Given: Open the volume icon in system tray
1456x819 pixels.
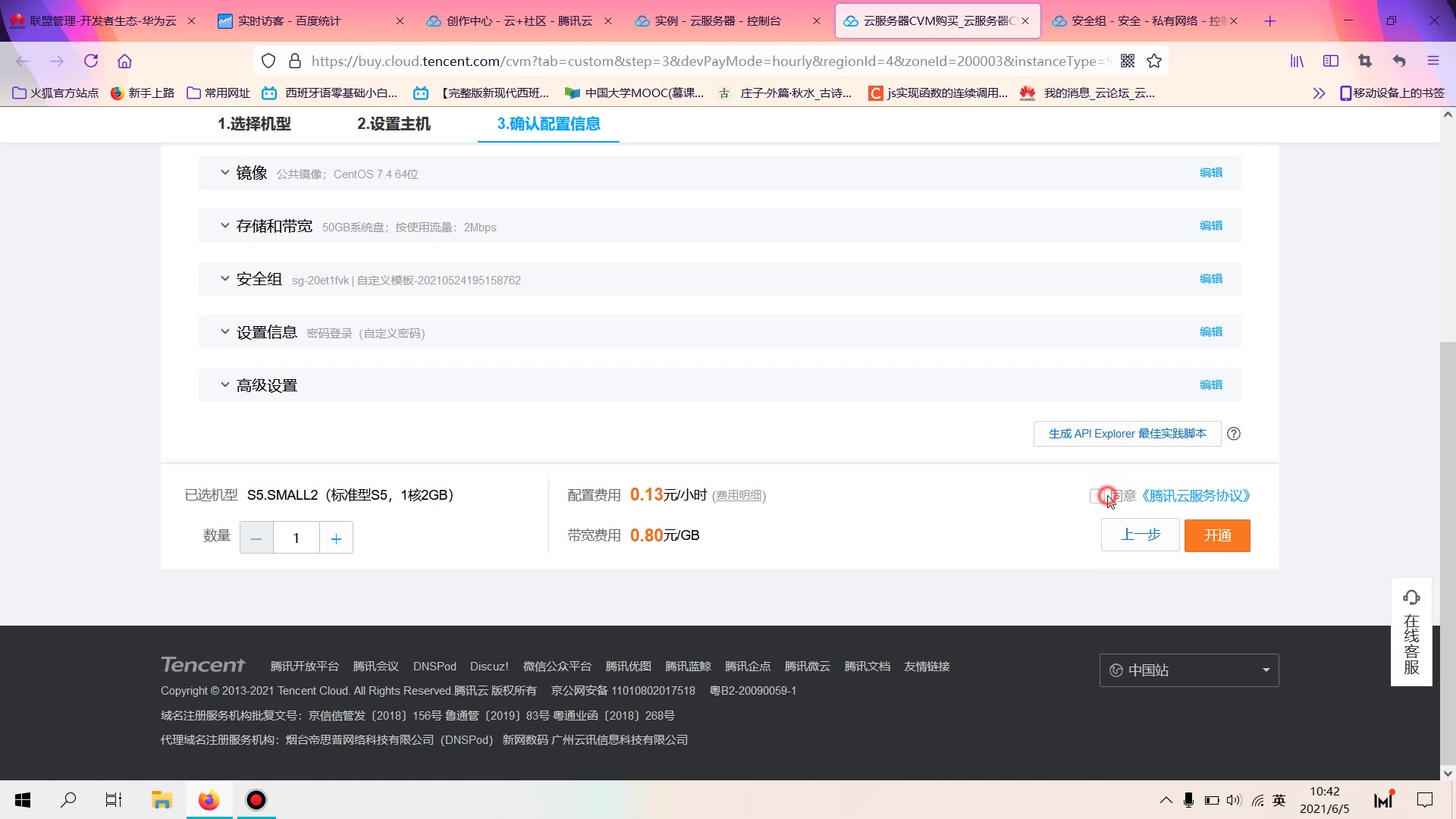Looking at the screenshot, I should [1234, 800].
